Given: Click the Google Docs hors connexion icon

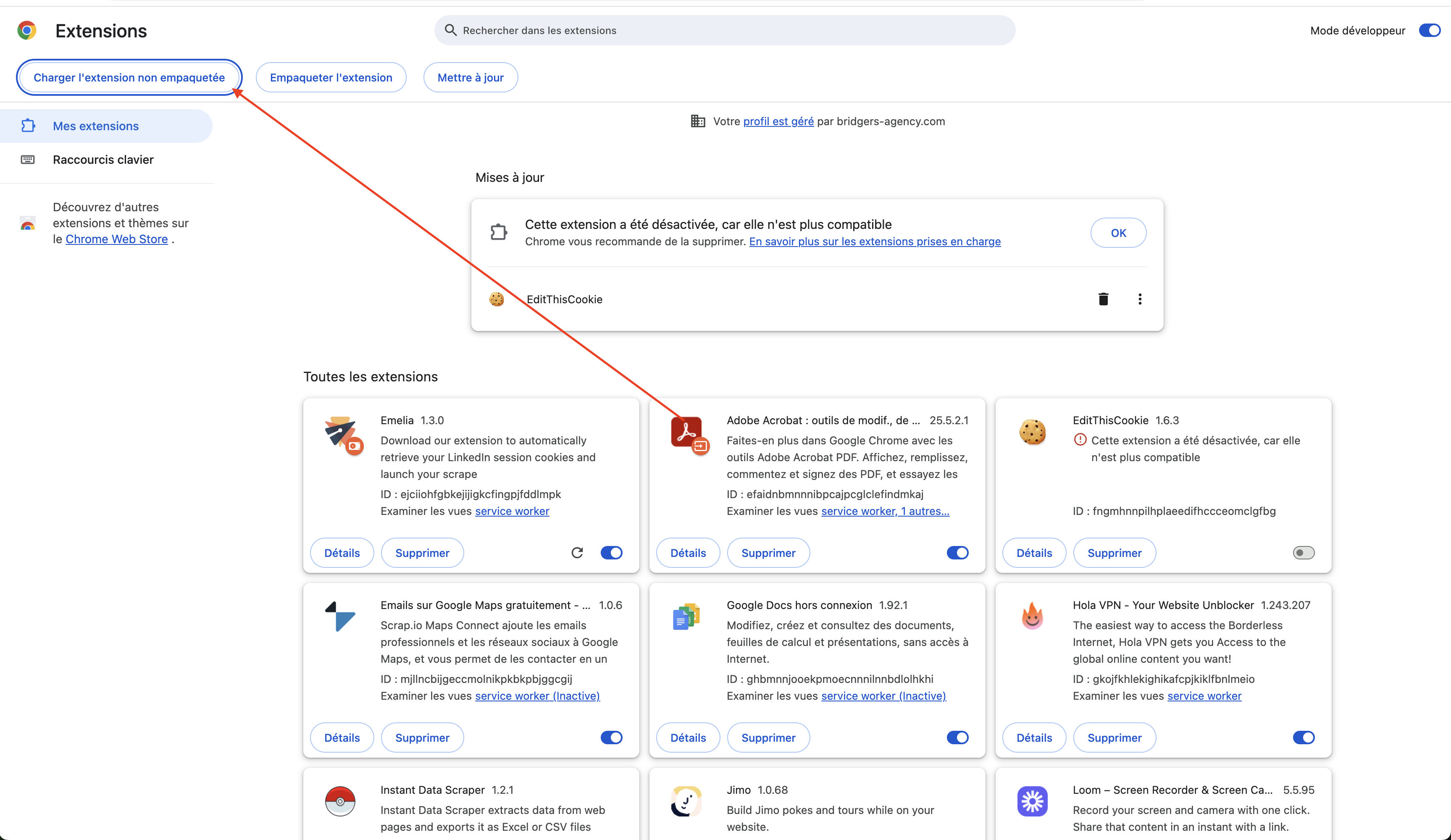Looking at the screenshot, I should [x=686, y=616].
